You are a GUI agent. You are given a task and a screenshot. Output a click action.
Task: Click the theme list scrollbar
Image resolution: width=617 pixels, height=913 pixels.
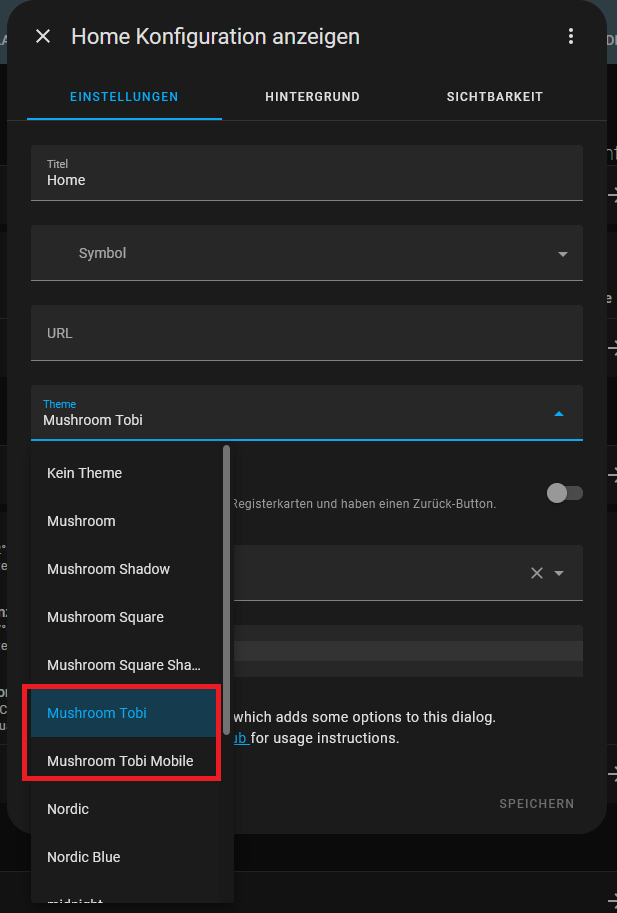(x=227, y=580)
